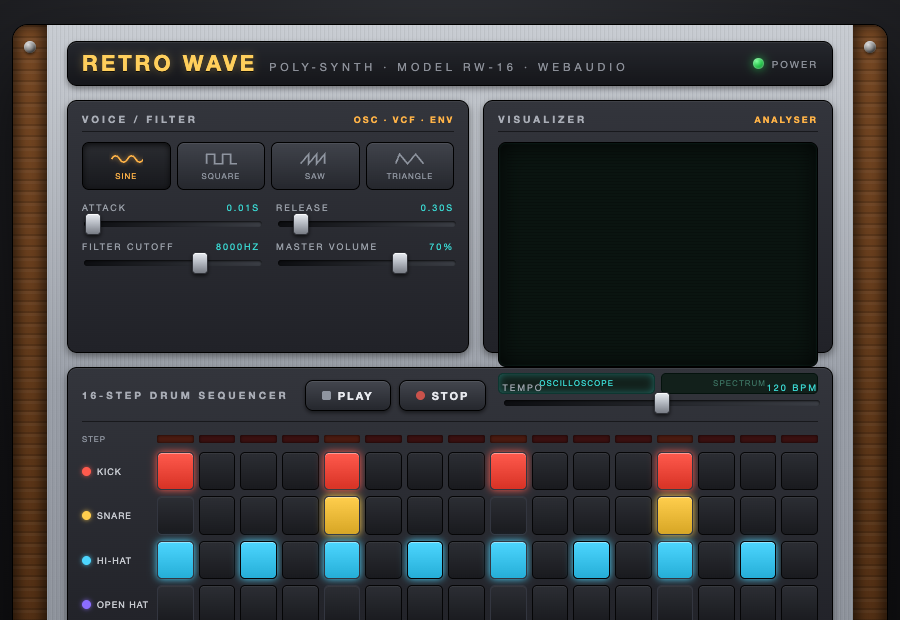Disable Hi-Hat step 3 pad
The width and height of the screenshot is (900, 620).
point(258,560)
